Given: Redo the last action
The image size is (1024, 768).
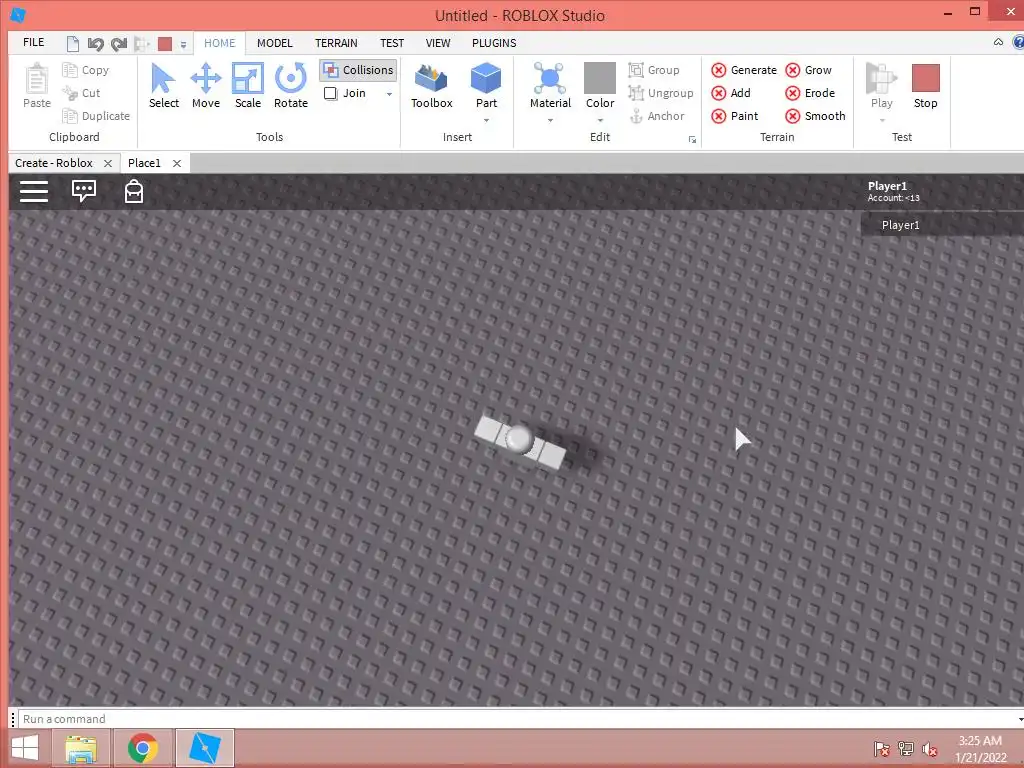Looking at the screenshot, I should click(x=119, y=44).
